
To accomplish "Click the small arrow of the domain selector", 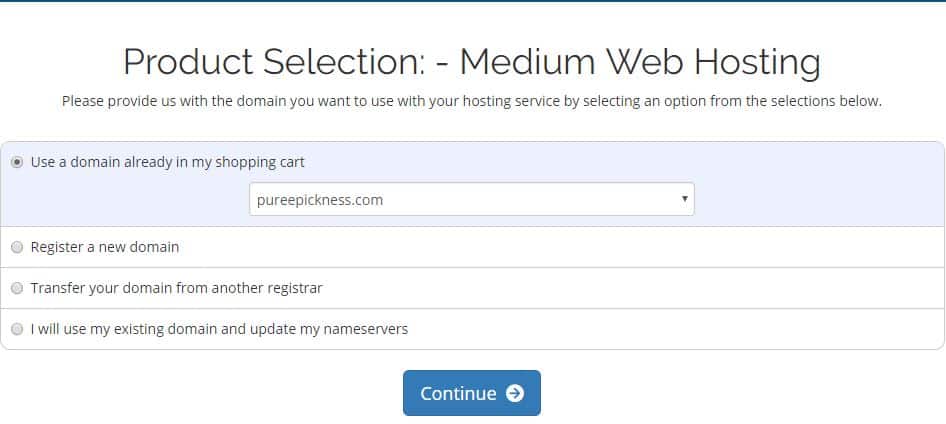I will 684,199.
